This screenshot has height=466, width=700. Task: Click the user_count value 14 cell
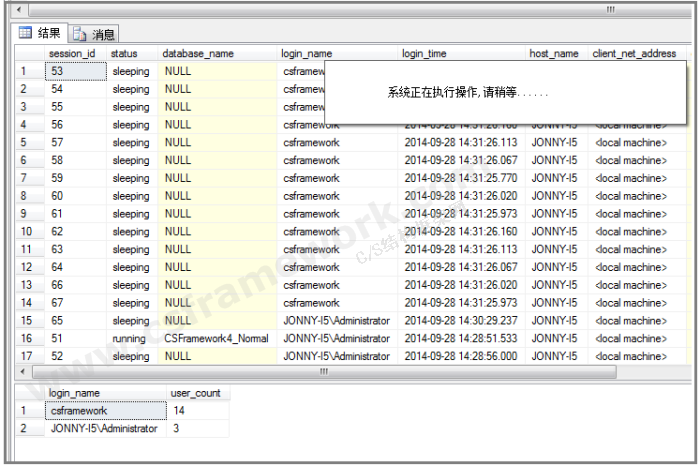coord(197,411)
